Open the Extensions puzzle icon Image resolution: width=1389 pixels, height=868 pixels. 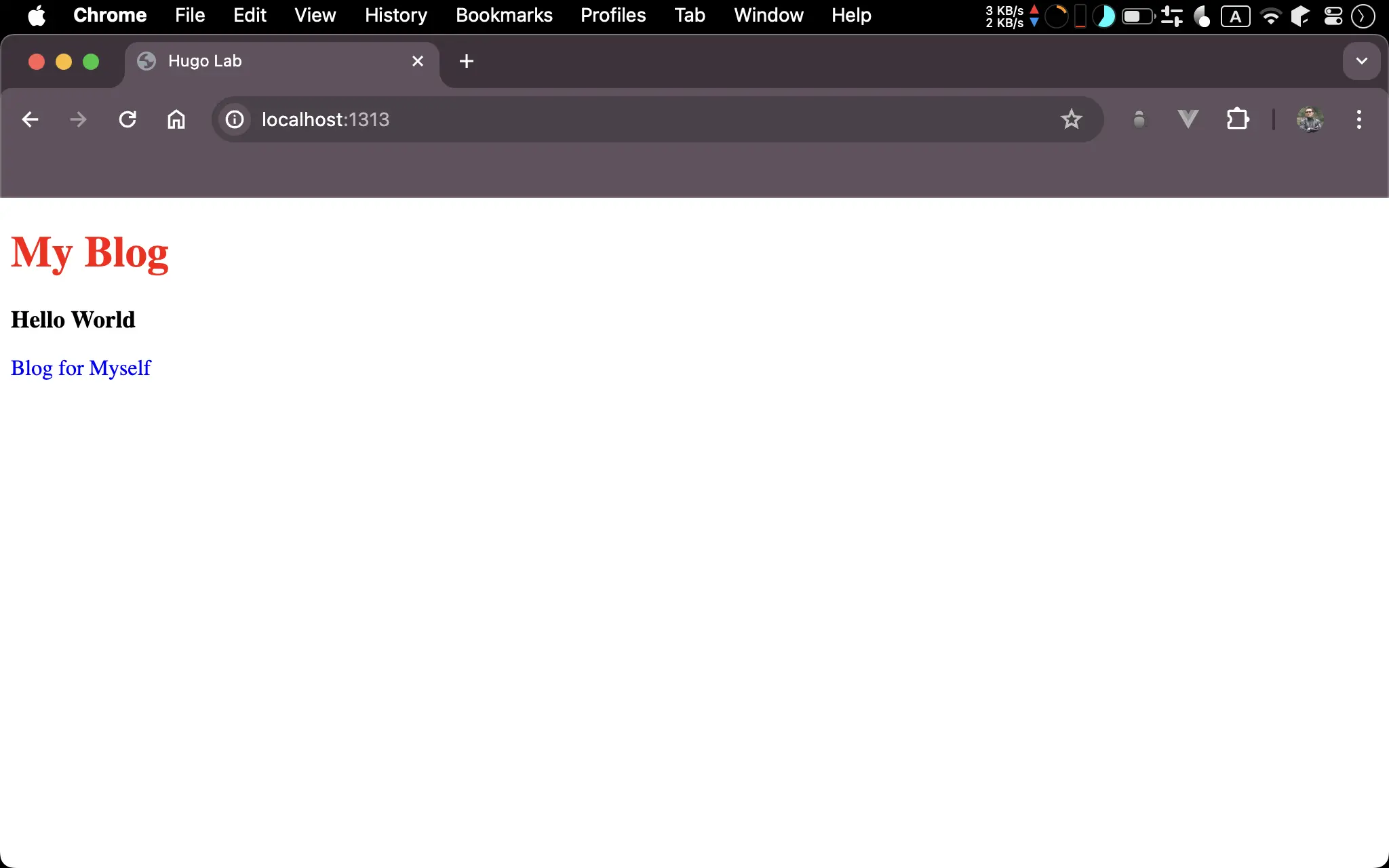point(1237,119)
